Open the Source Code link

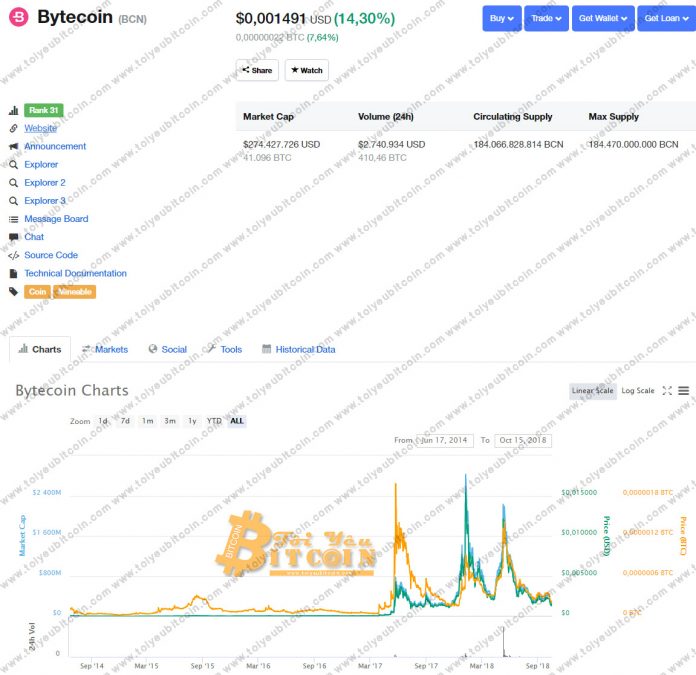(x=51, y=255)
